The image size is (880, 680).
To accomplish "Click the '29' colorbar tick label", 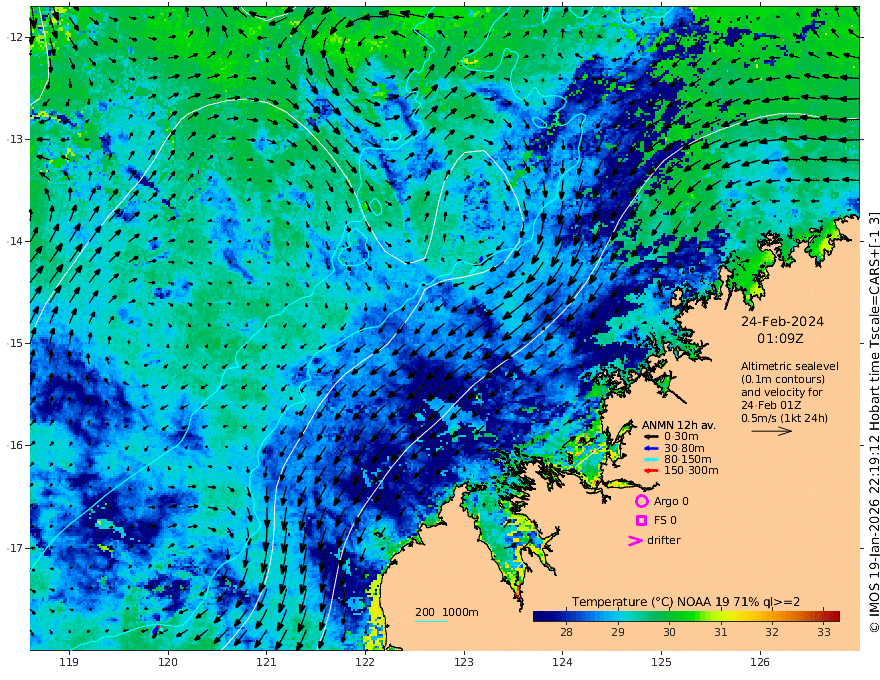I will pos(618,632).
